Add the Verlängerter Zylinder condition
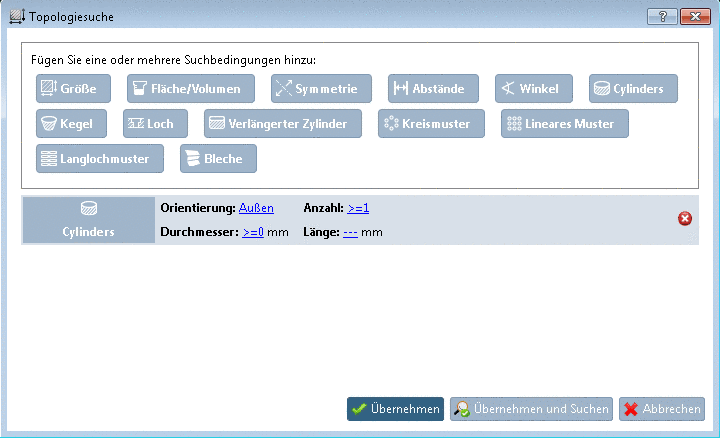 (x=283, y=124)
